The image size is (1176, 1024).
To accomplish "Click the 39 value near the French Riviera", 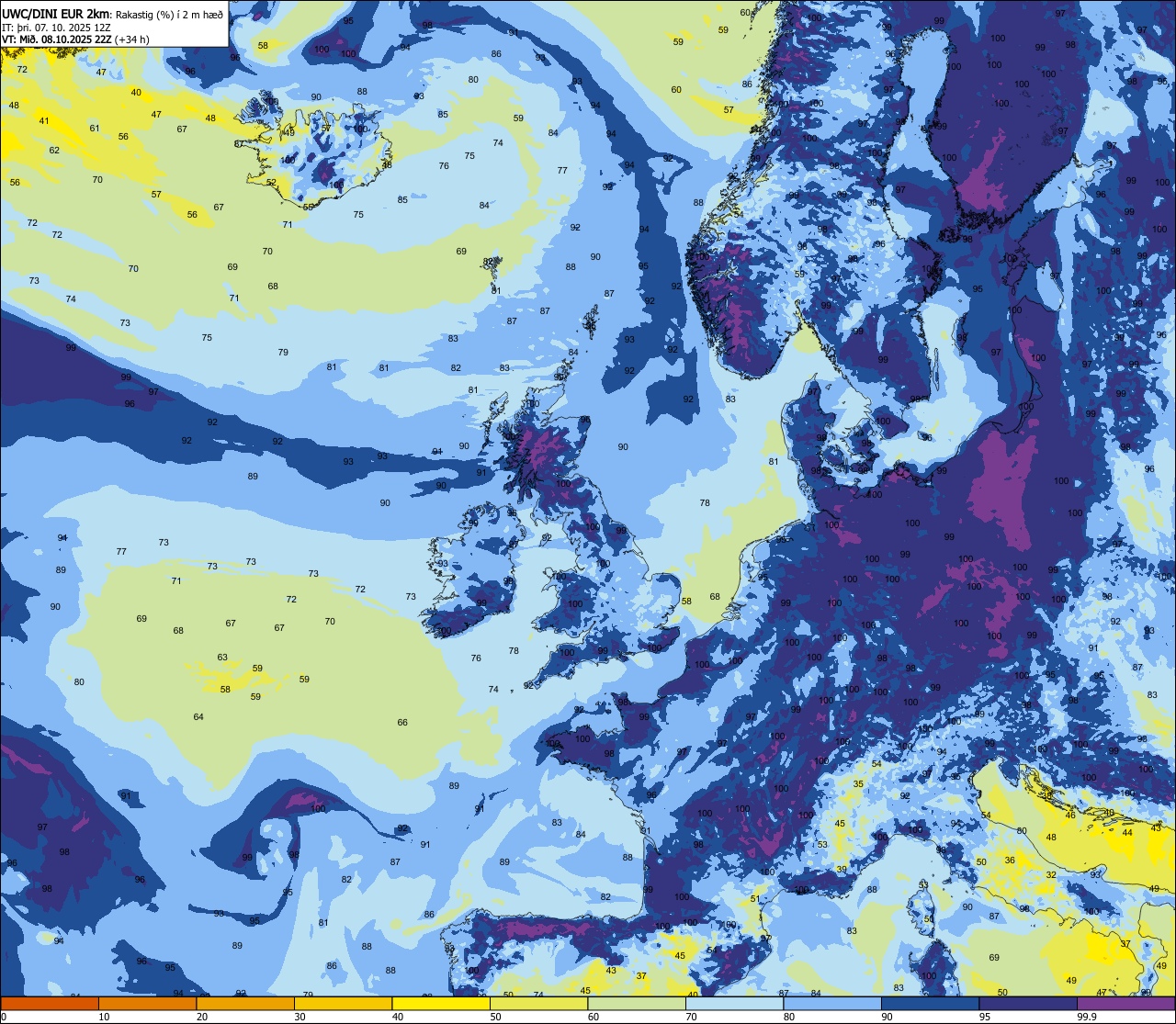I will click(x=842, y=869).
